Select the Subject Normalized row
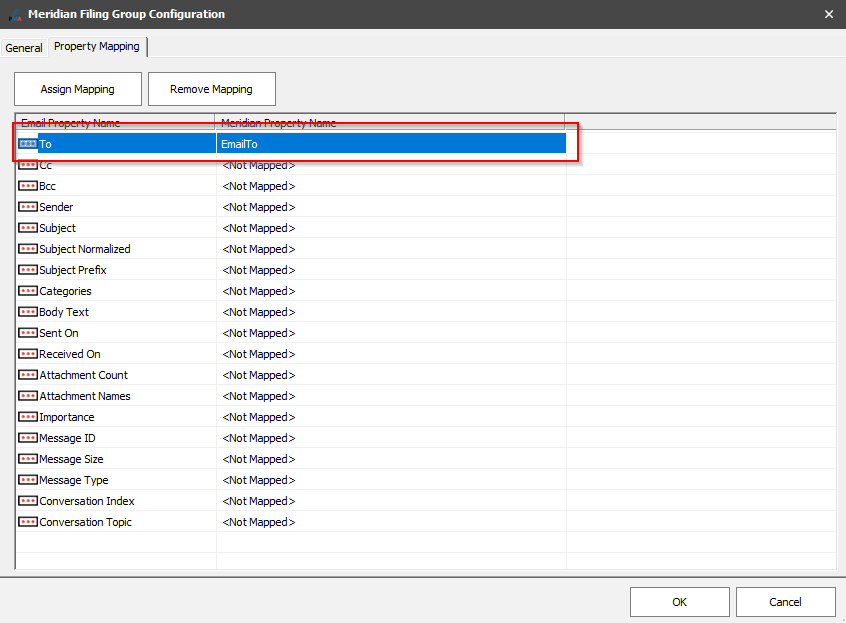This screenshot has height=623, width=846. click(x=291, y=249)
